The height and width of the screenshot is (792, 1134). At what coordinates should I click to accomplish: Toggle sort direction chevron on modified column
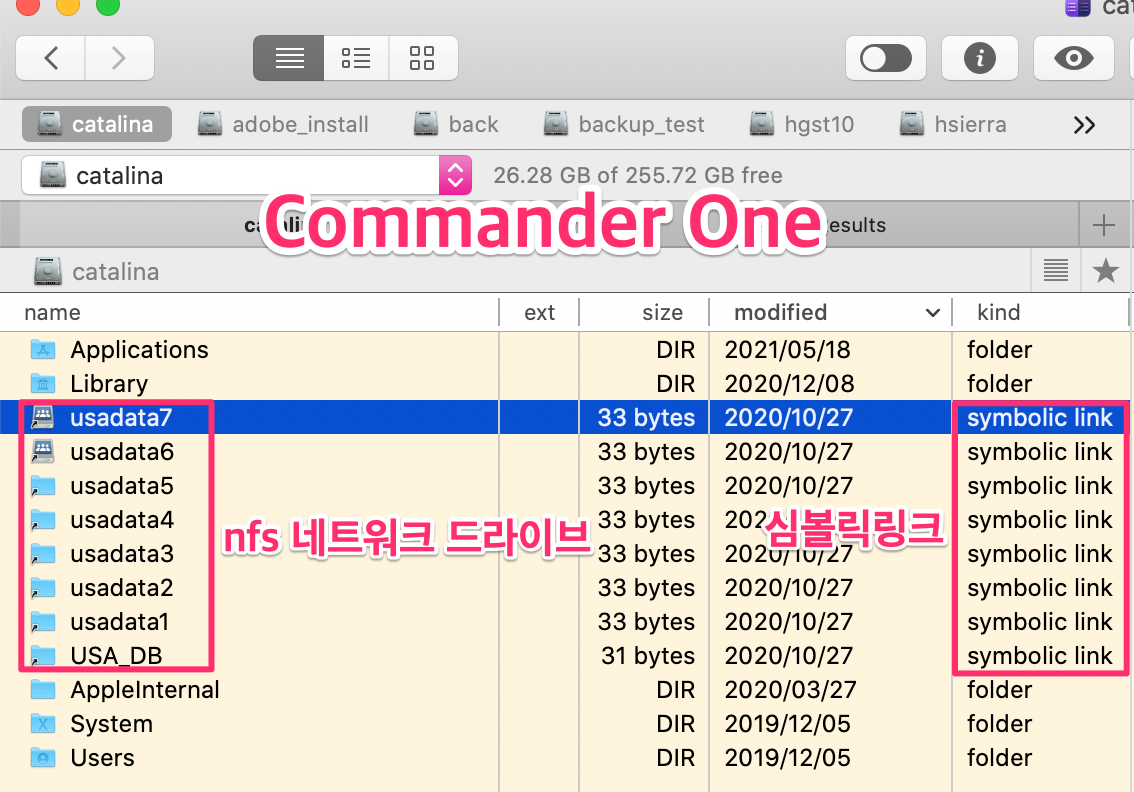[x=933, y=313]
